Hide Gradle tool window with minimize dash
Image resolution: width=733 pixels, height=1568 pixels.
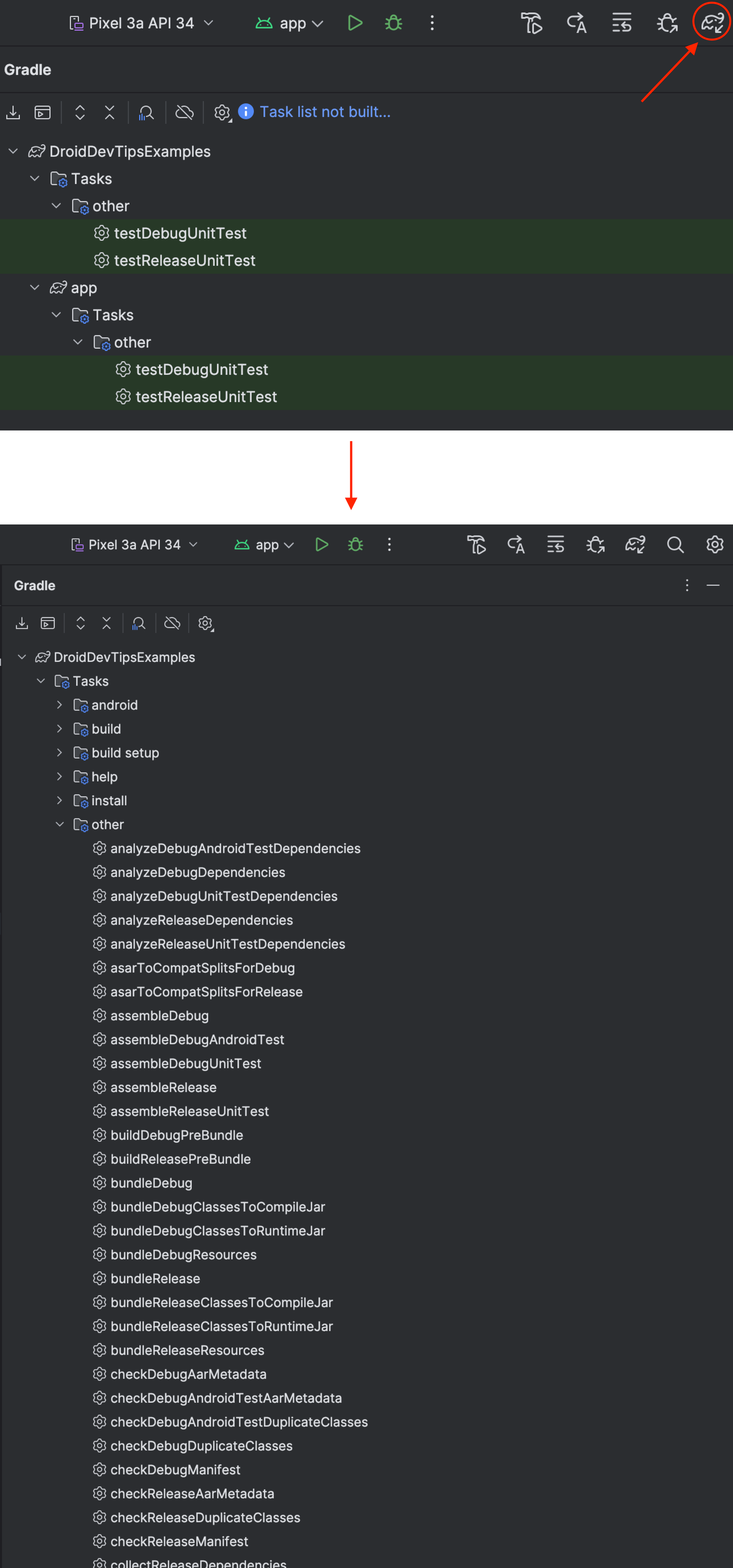point(713,586)
